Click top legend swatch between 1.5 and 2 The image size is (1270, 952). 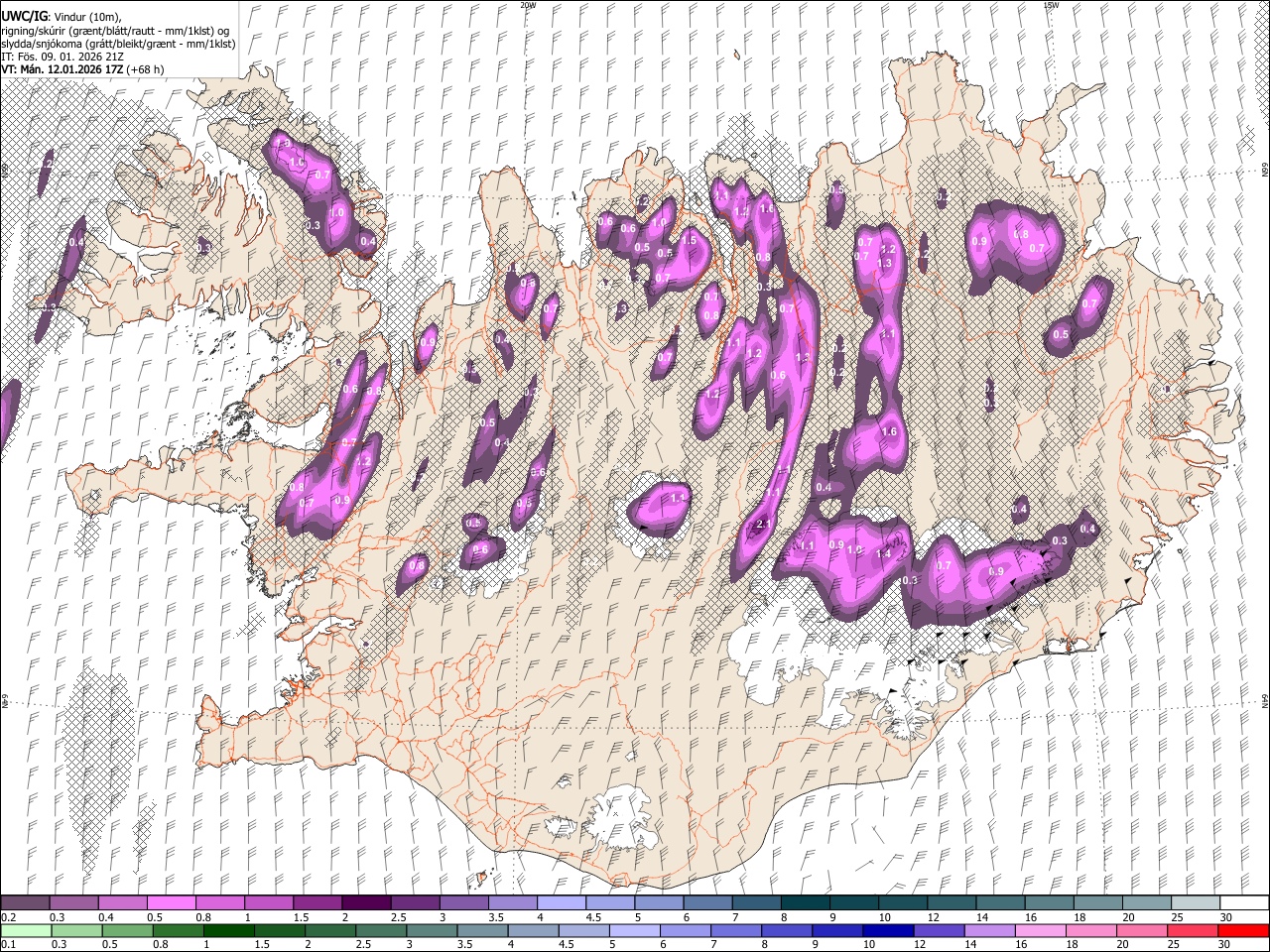317,902
